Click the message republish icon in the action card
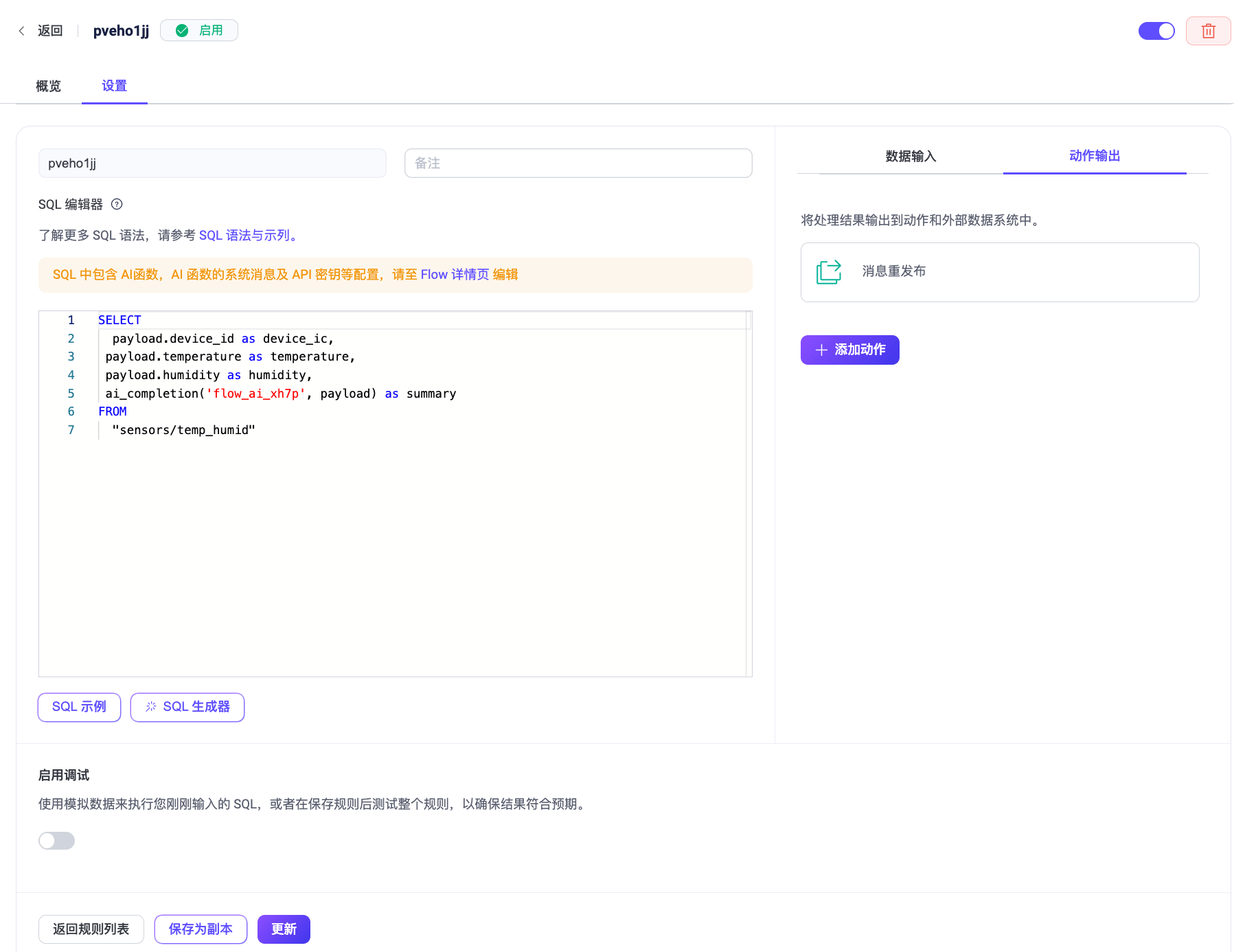1234x952 pixels. (x=828, y=272)
